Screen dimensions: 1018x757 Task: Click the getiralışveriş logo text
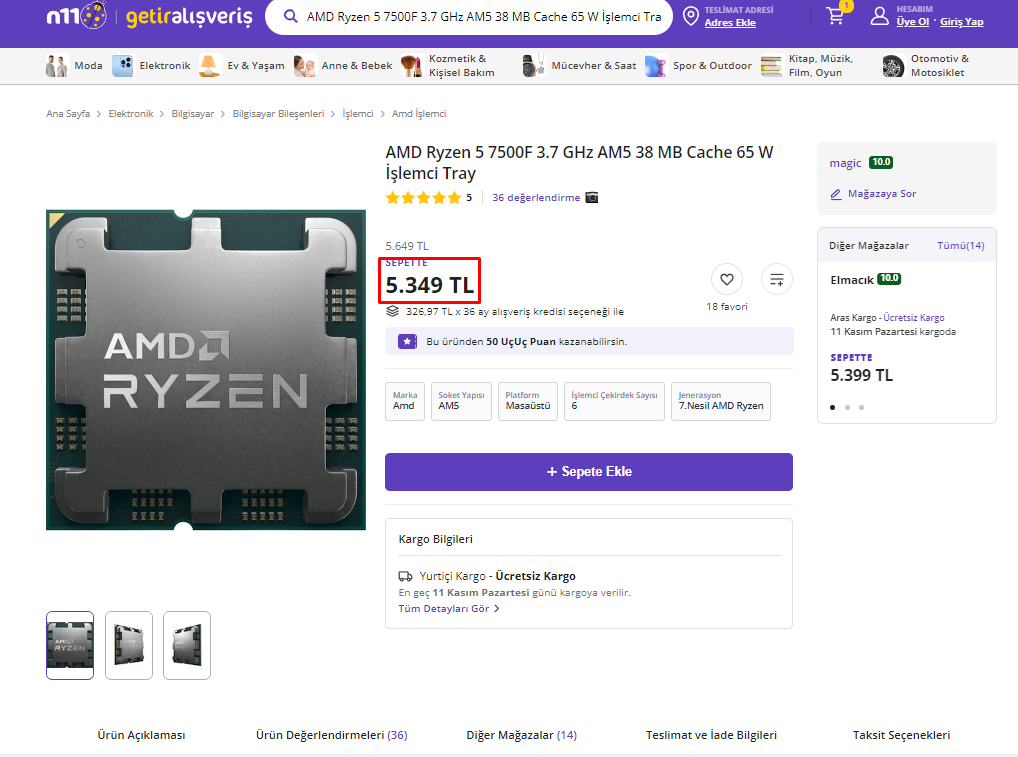tap(189, 16)
